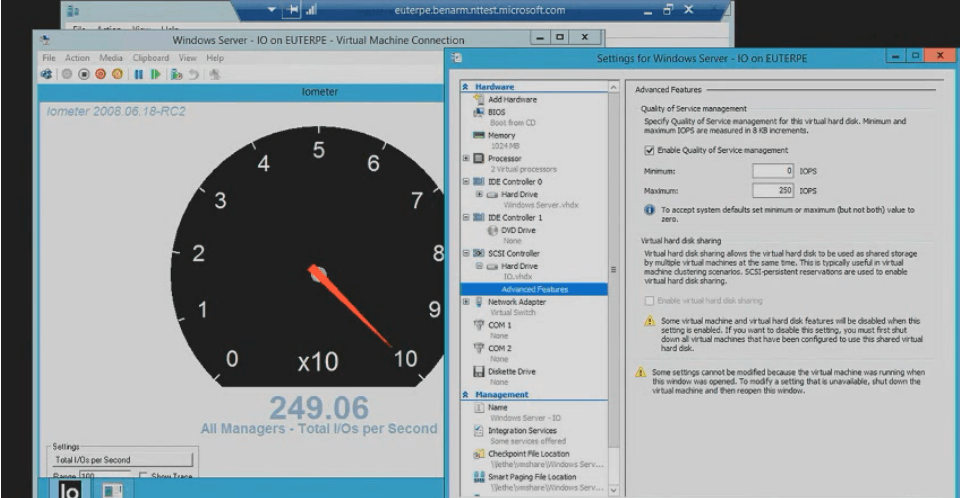Create a checkpoint with the toolbar icon
The image size is (960, 498).
[x=177, y=74]
